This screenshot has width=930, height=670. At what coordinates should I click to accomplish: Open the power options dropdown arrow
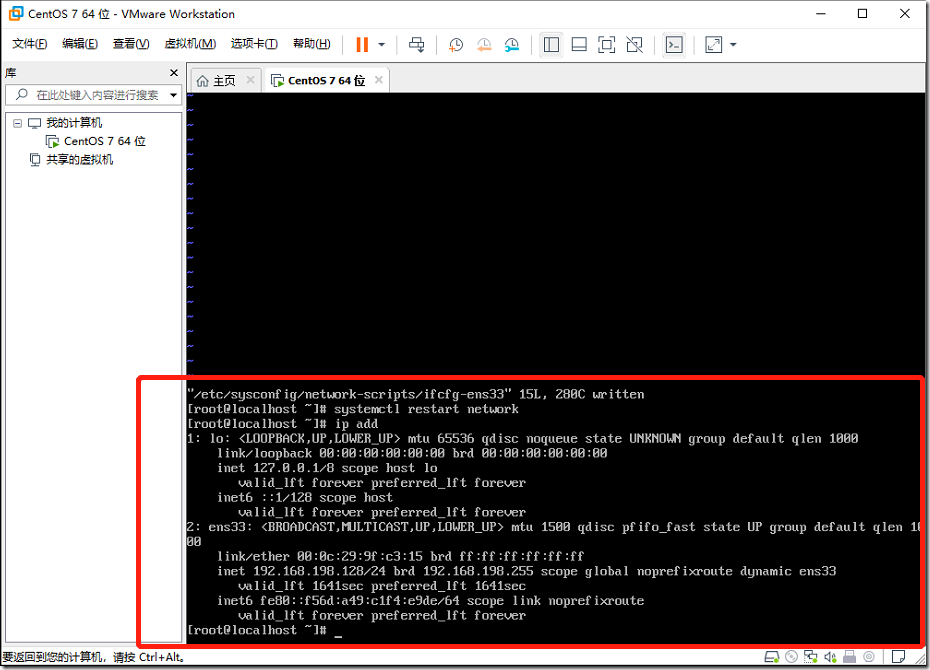pos(381,44)
